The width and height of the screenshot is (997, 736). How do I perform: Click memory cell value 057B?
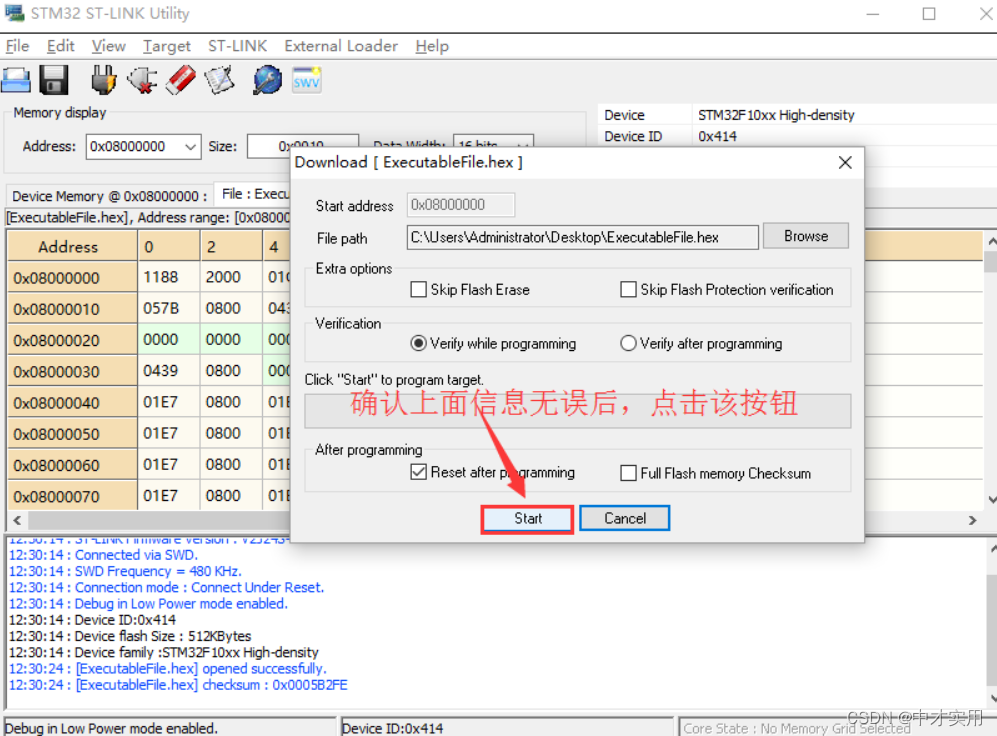(x=169, y=308)
